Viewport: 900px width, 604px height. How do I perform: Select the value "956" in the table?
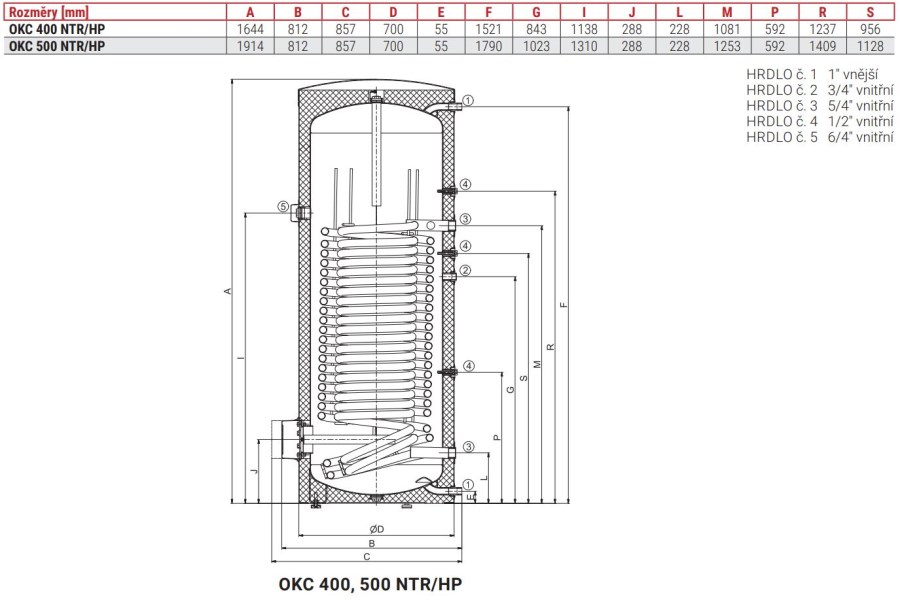(870, 29)
